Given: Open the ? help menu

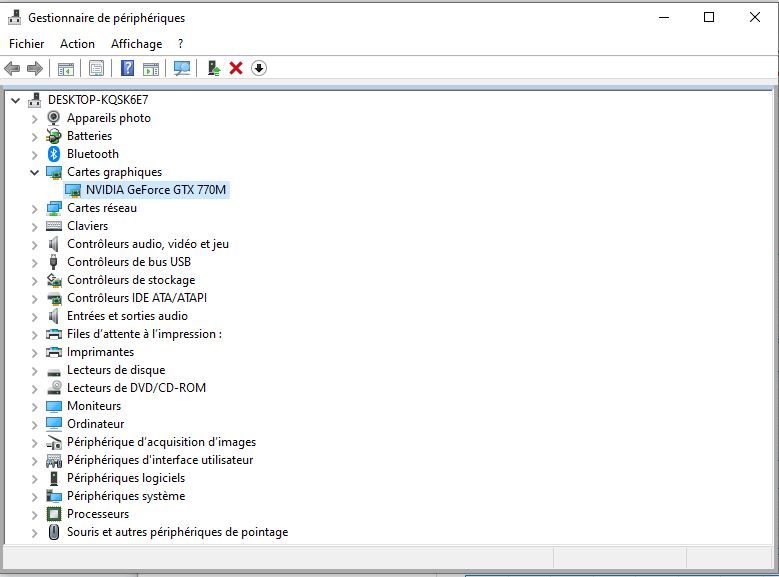Looking at the screenshot, I should tap(180, 44).
